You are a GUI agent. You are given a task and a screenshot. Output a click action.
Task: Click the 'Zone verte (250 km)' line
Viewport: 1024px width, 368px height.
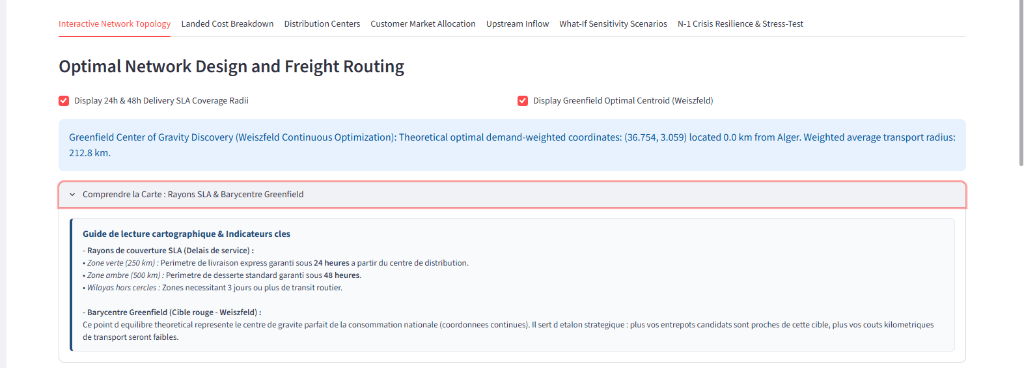pyautogui.click(x=276, y=263)
